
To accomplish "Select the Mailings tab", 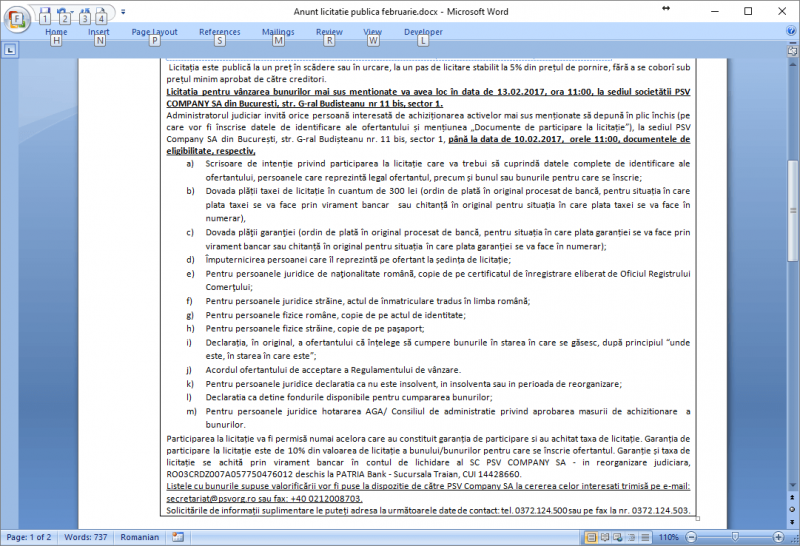I will click(x=278, y=32).
